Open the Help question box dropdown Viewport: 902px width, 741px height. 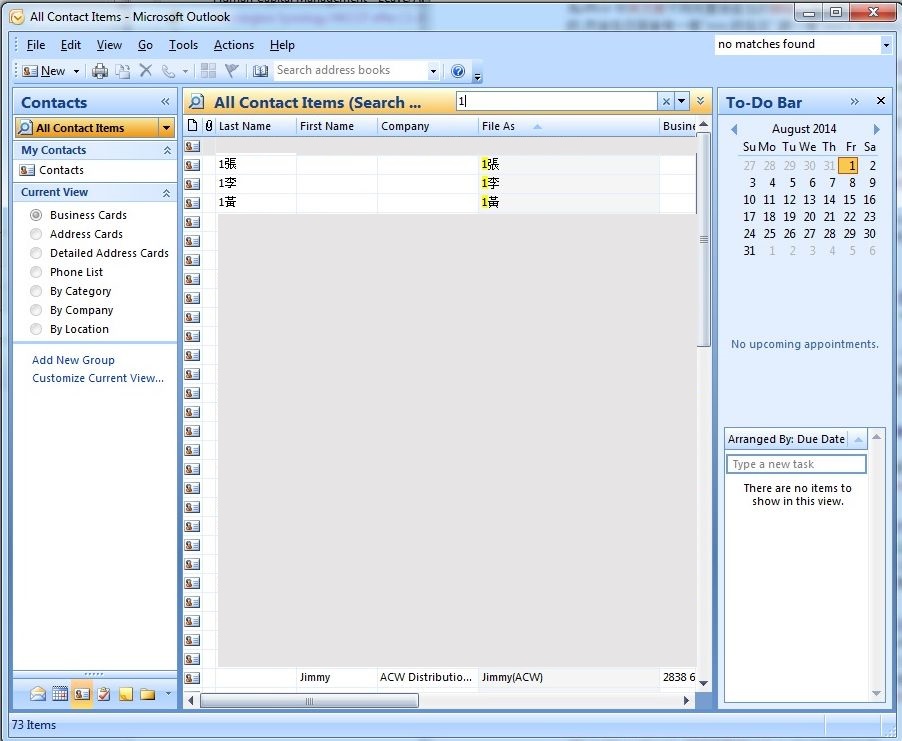886,44
